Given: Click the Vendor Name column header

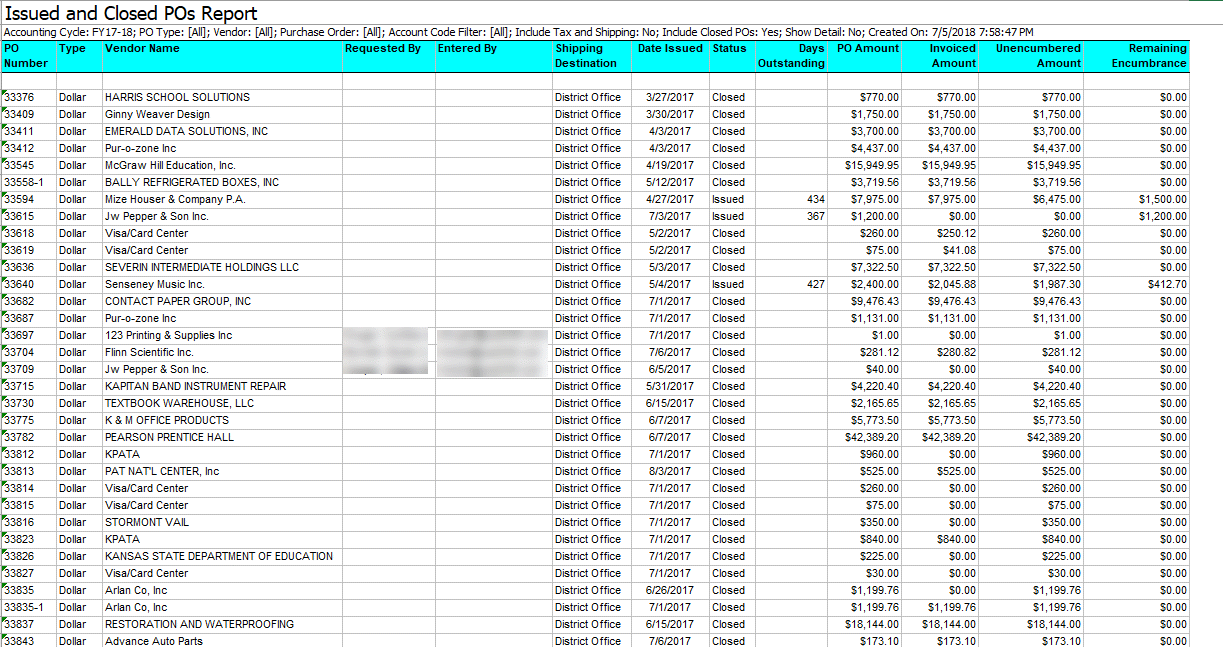Looking at the screenshot, I should click(x=222, y=56).
